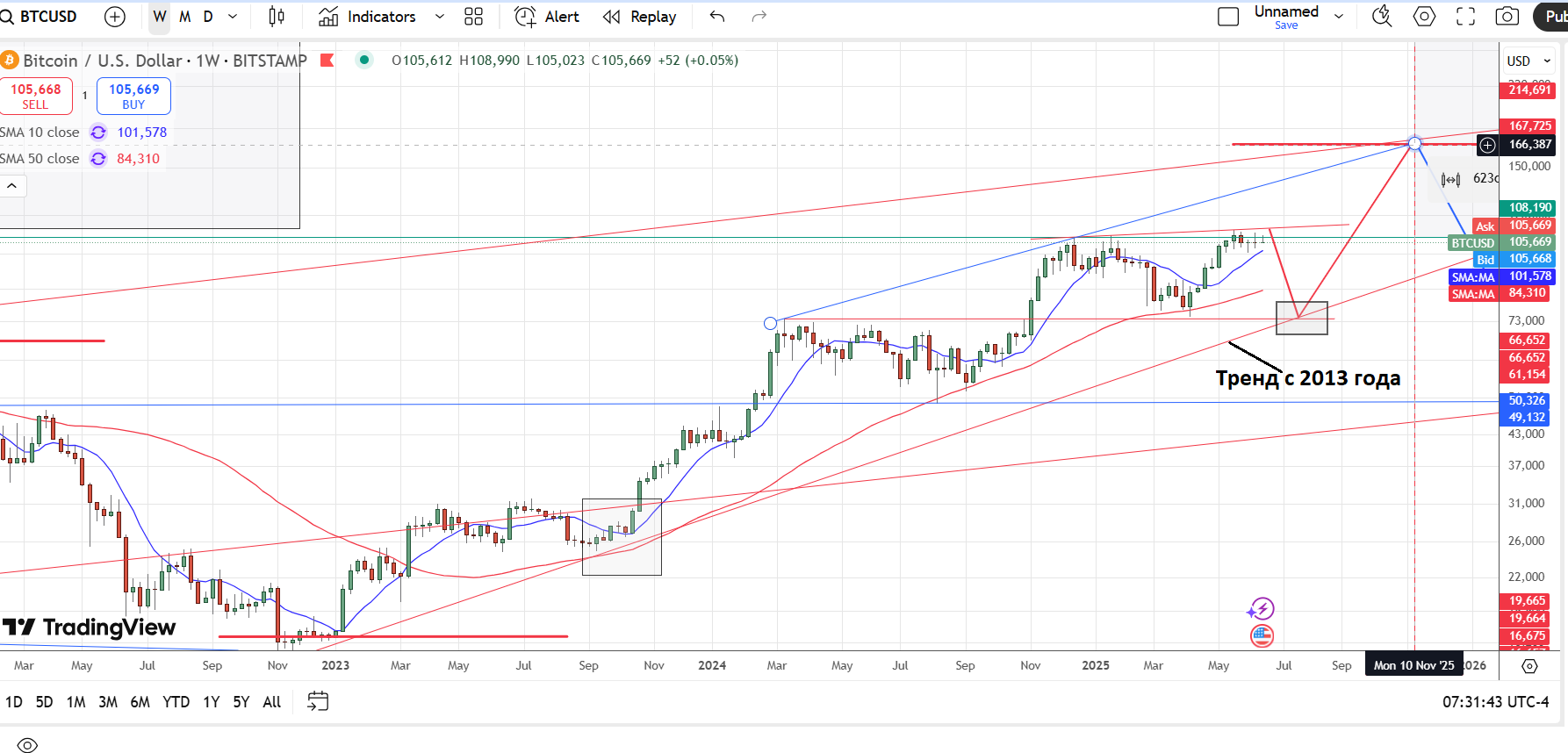Collapse the indicator legend with the chevron
The image size is (1568, 753).
pyautogui.click(x=12, y=186)
